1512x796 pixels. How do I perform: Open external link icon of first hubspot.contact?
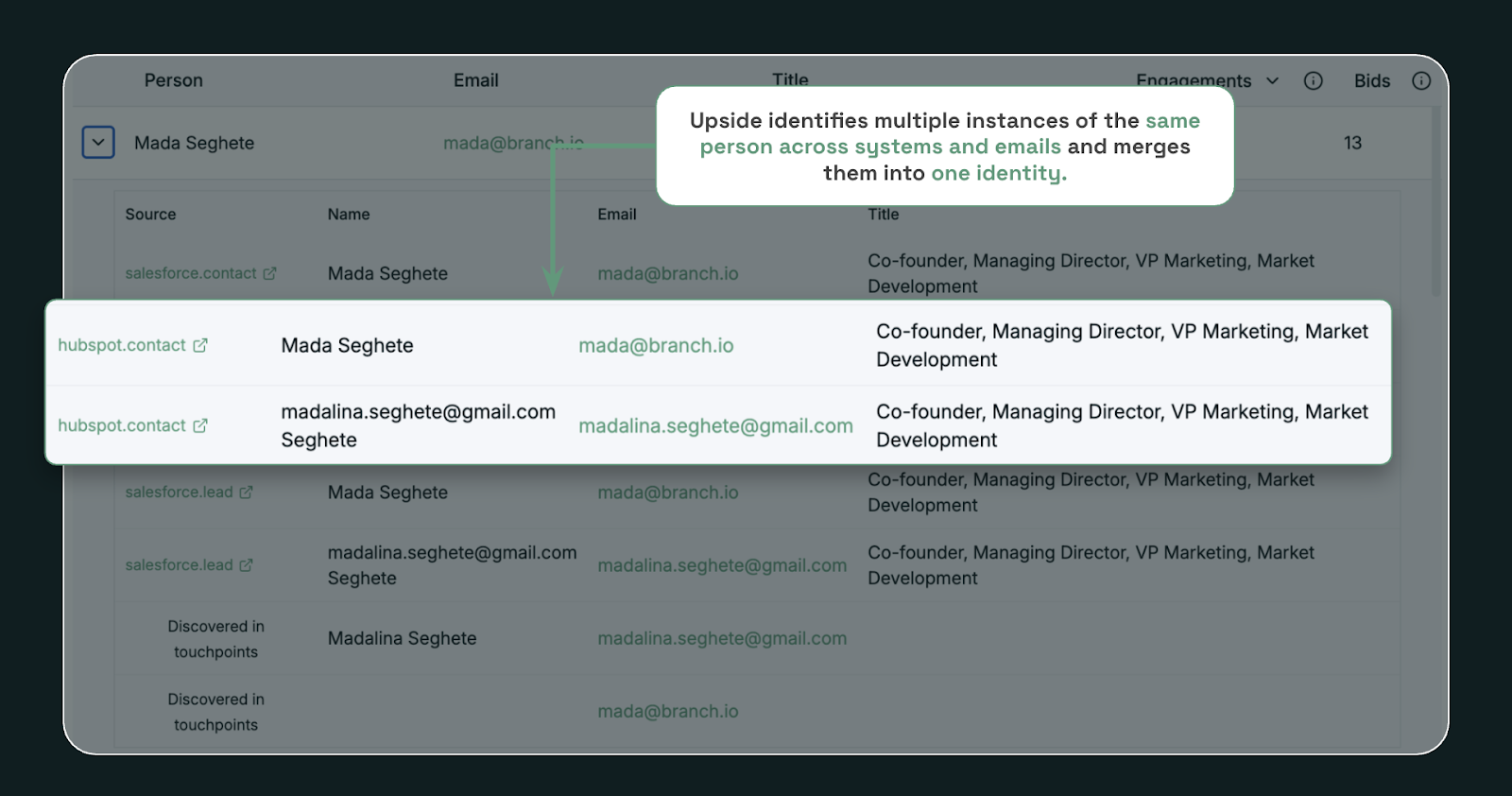click(x=200, y=345)
